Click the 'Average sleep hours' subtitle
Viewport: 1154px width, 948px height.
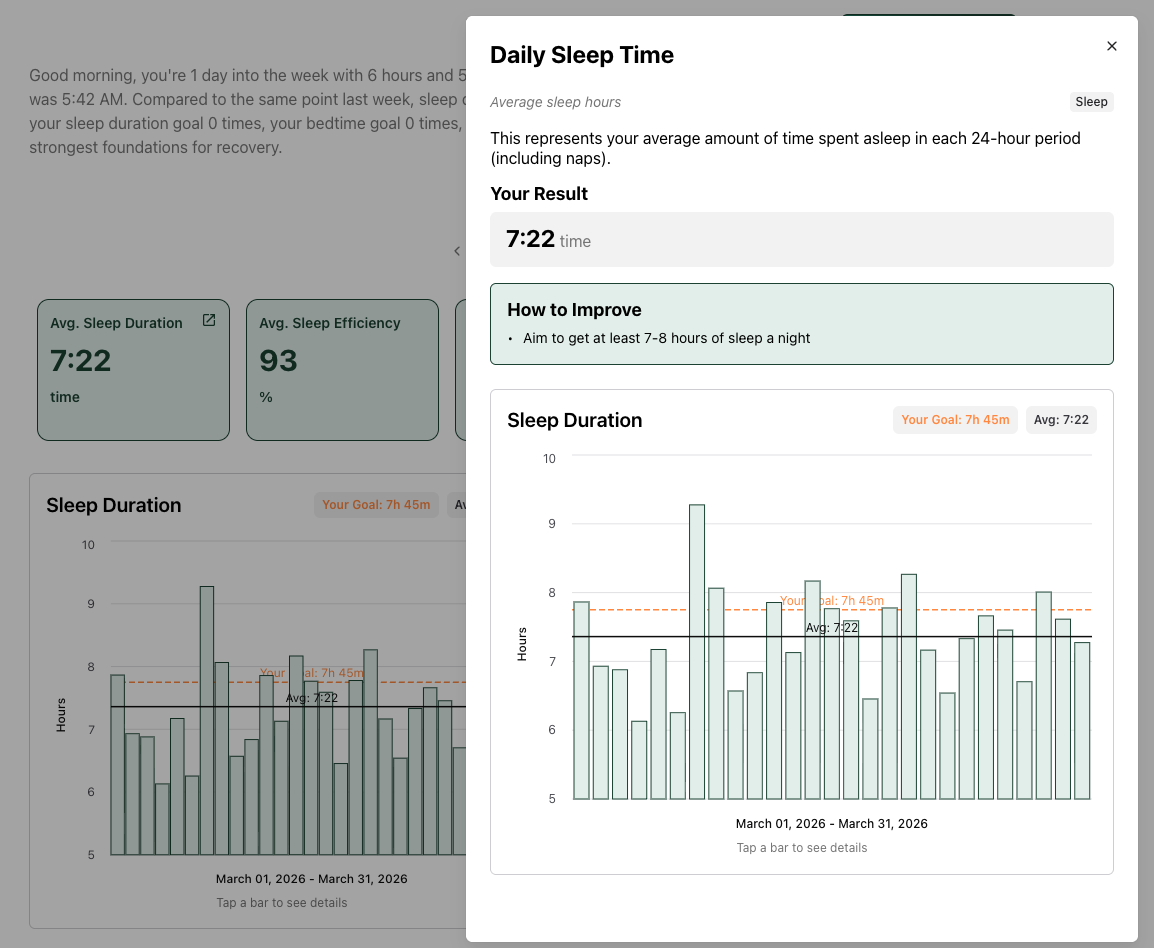(x=556, y=102)
